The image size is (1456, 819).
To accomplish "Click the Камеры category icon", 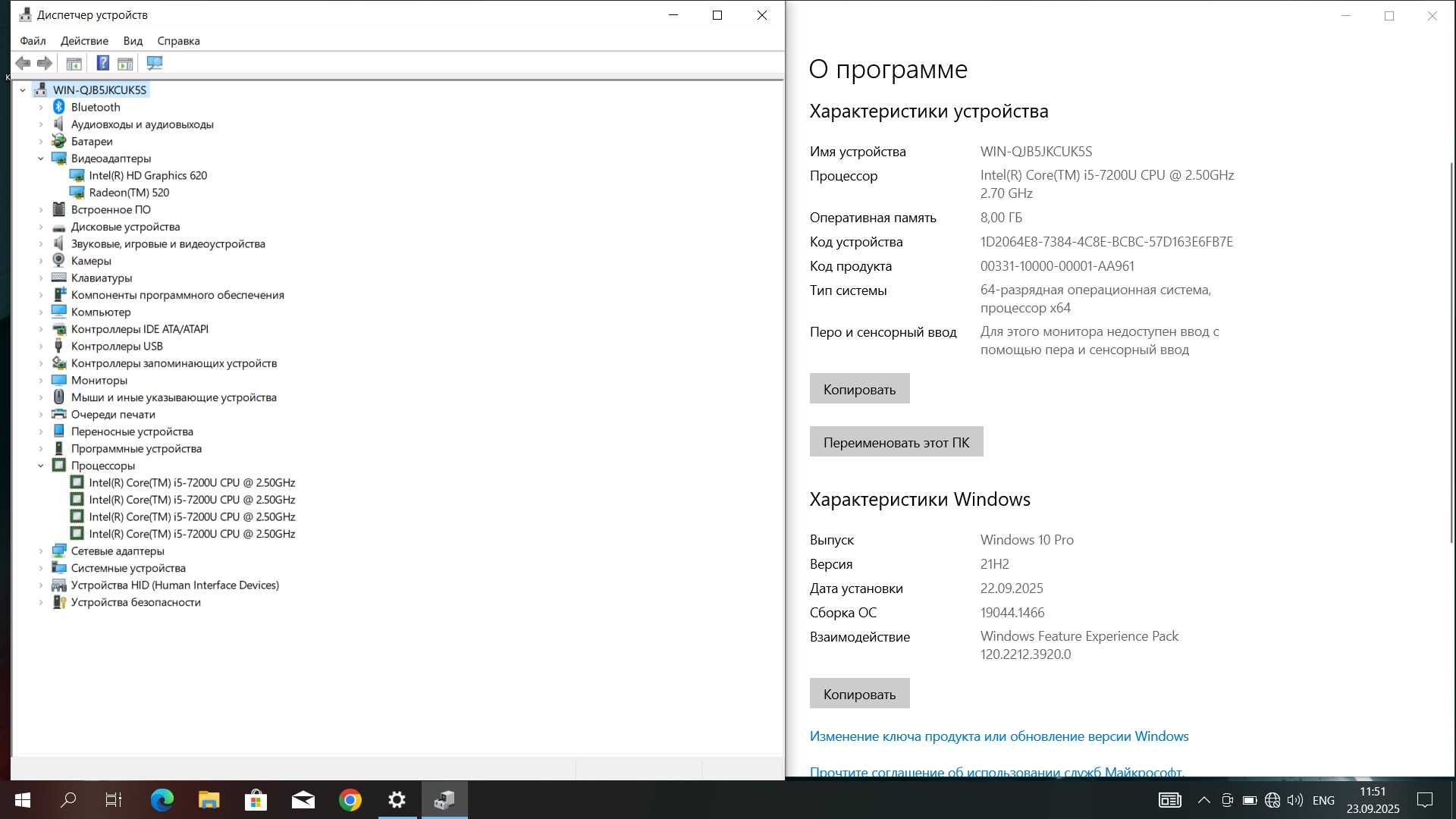I will (59, 261).
